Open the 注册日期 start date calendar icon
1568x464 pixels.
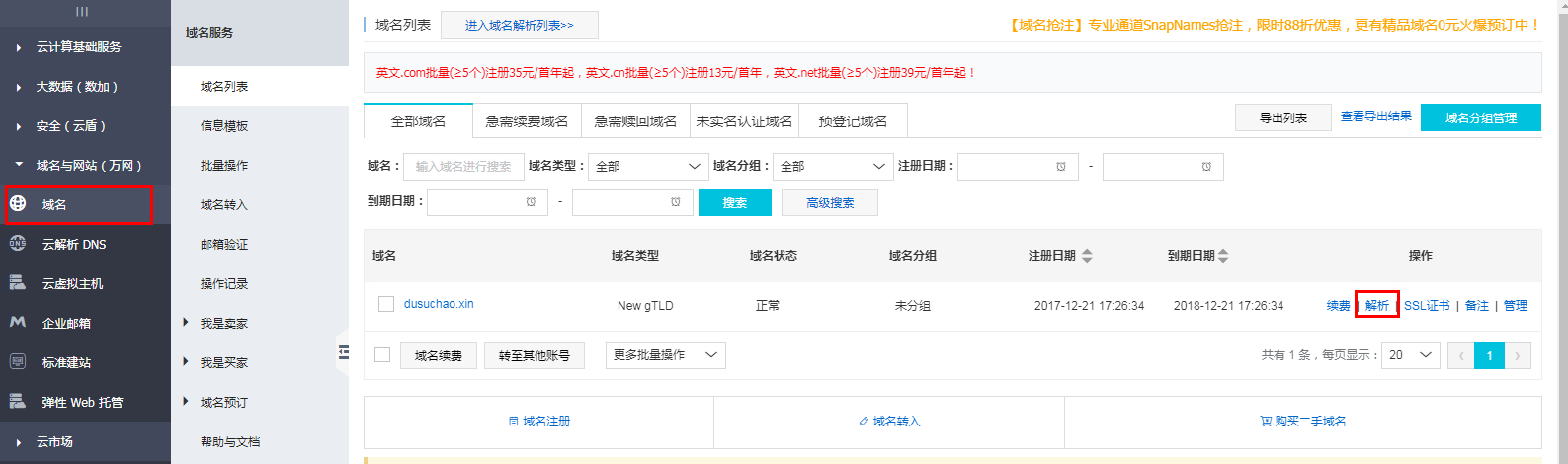1061,167
